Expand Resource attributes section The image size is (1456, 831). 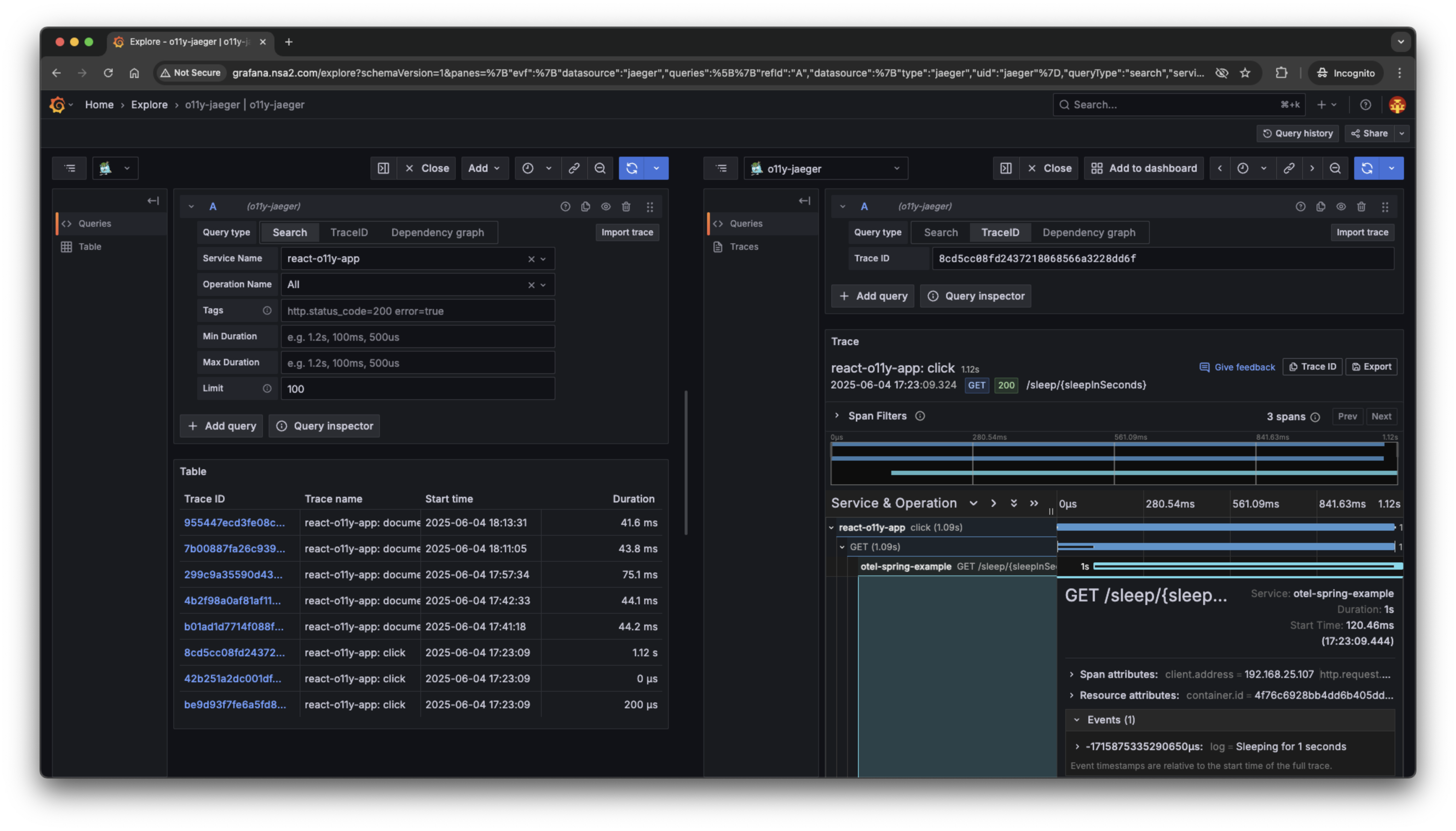click(x=1071, y=695)
